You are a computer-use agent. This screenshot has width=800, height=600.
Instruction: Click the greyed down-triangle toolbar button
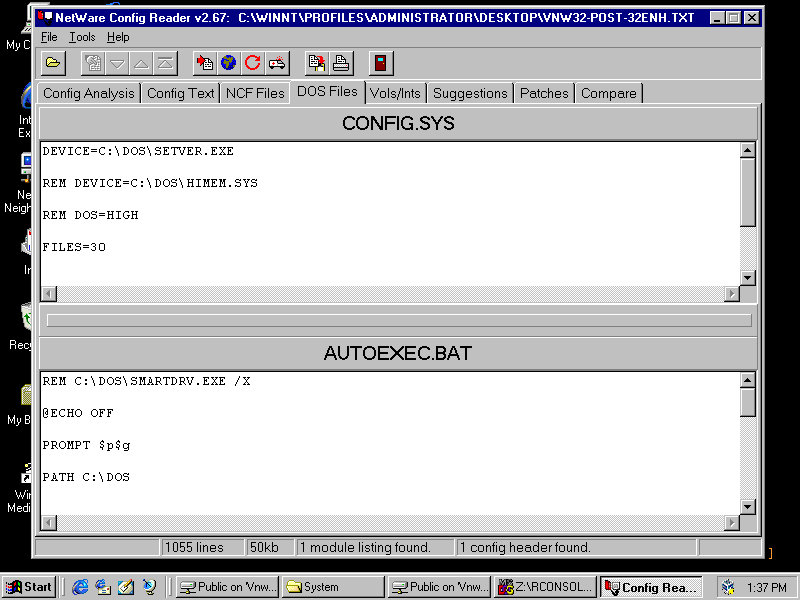coord(117,63)
